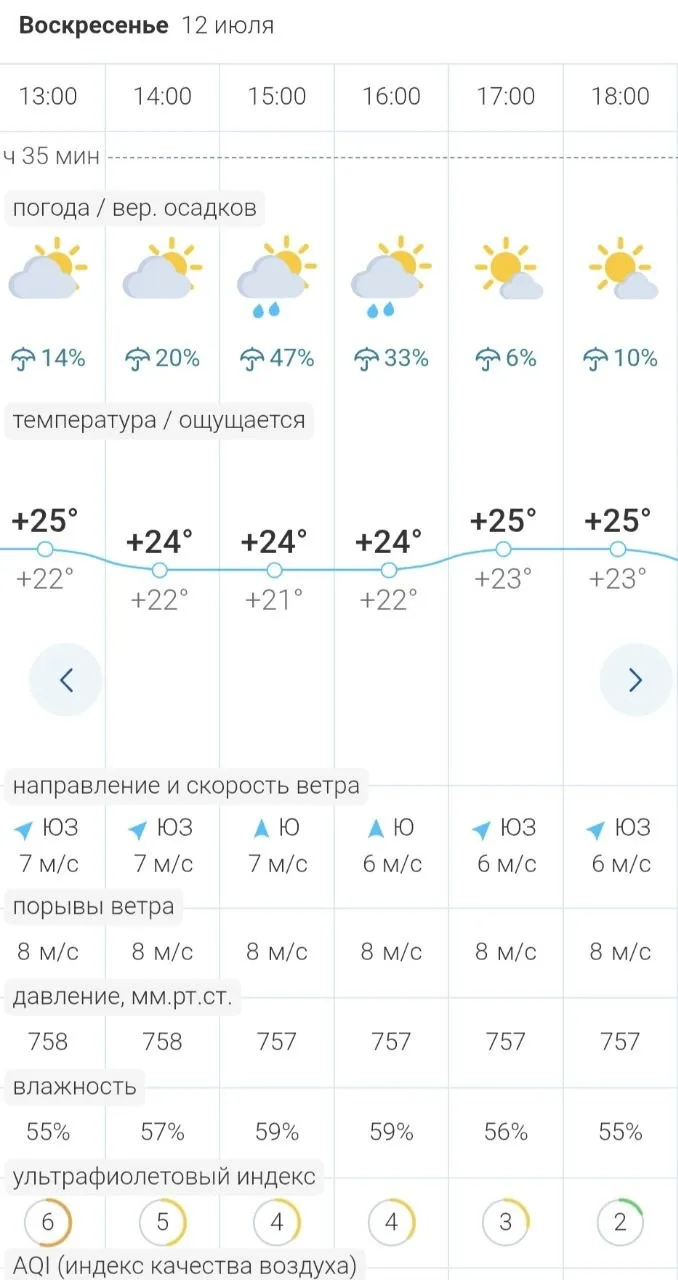The image size is (678, 1280).
Task: Tap the 'погода / вер. осадков' label
Action: [135, 208]
